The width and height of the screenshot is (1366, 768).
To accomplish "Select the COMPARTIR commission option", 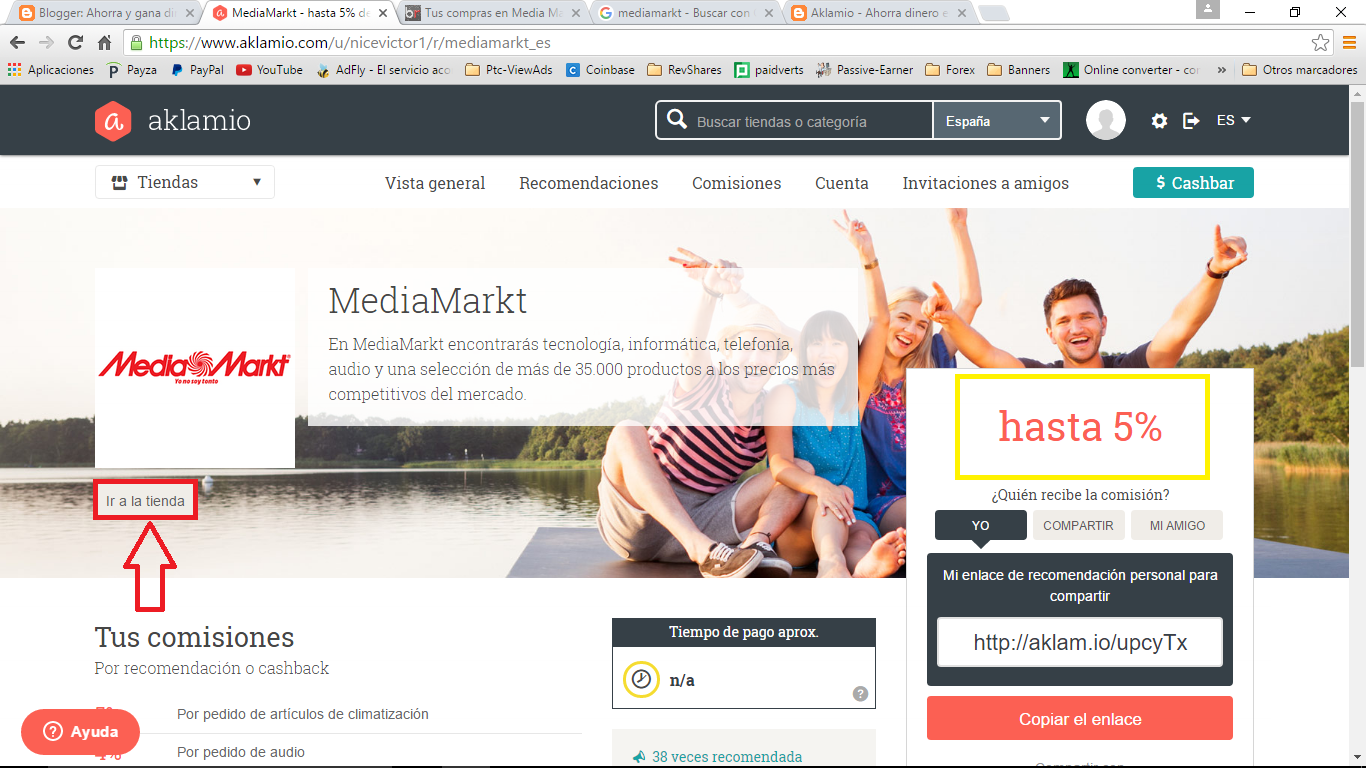I will point(1078,525).
